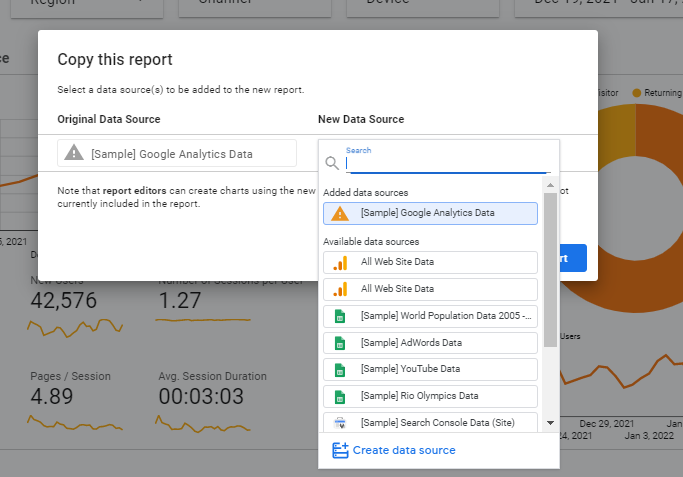Click the data source list scrollbar thumb

(x=551, y=270)
